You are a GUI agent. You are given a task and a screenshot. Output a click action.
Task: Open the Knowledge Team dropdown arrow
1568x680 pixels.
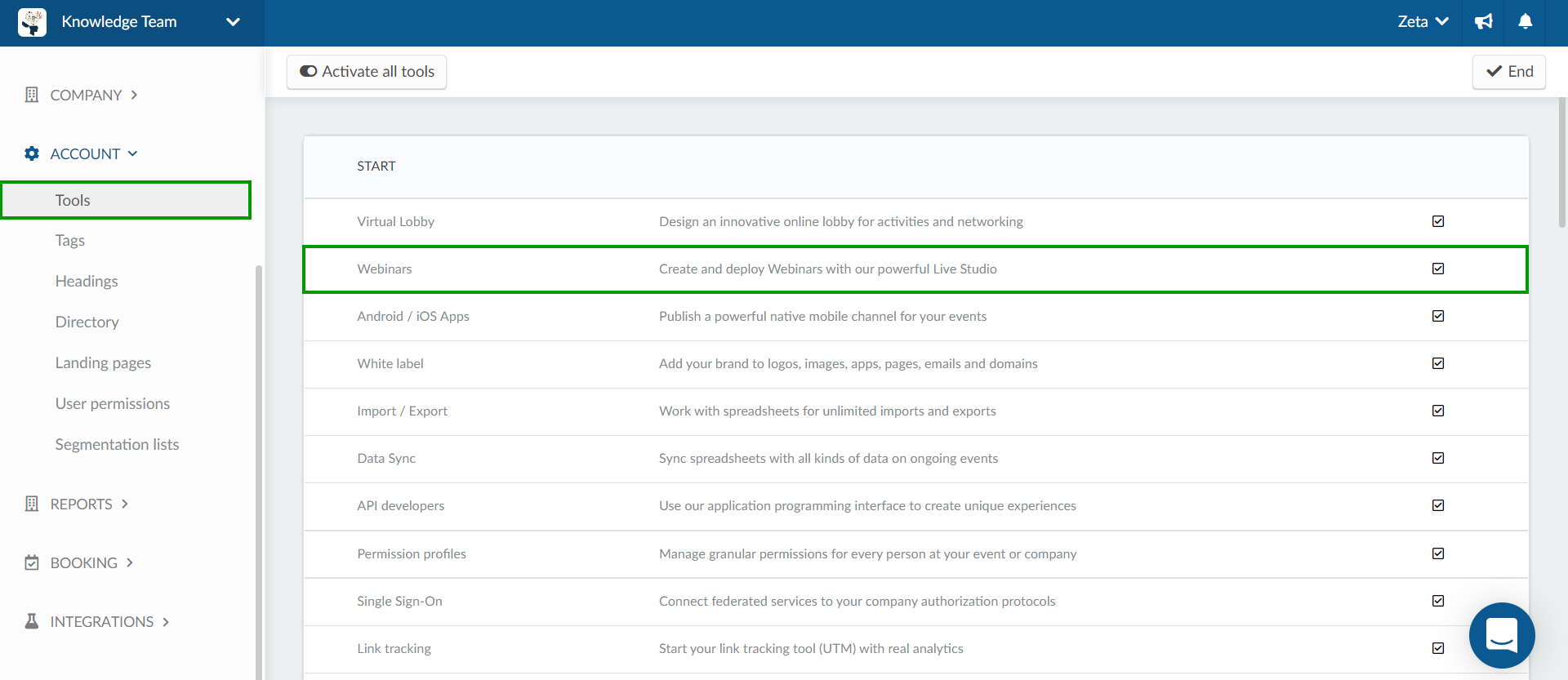click(x=233, y=22)
